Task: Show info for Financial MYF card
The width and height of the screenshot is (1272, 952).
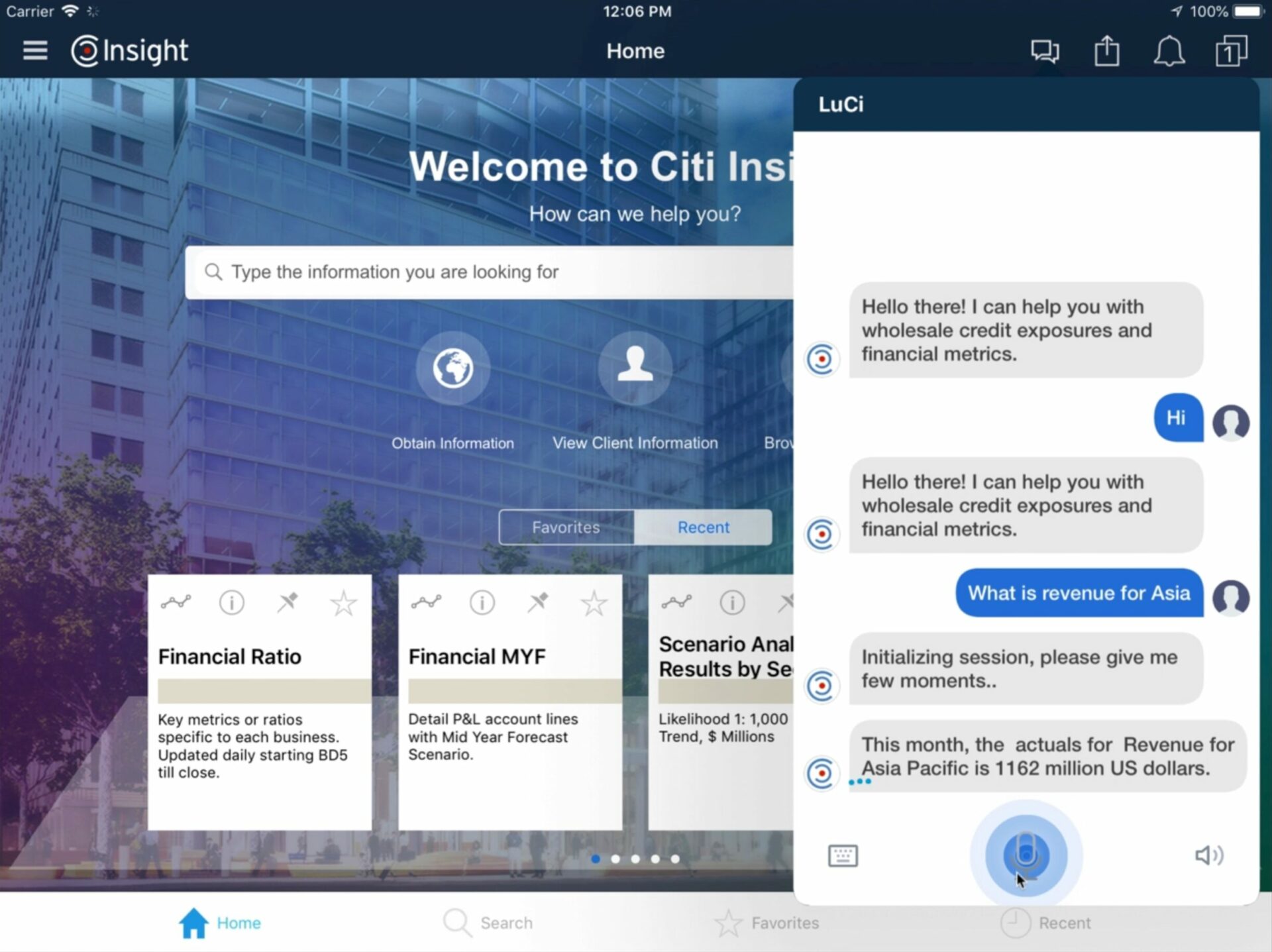Action: point(482,603)
